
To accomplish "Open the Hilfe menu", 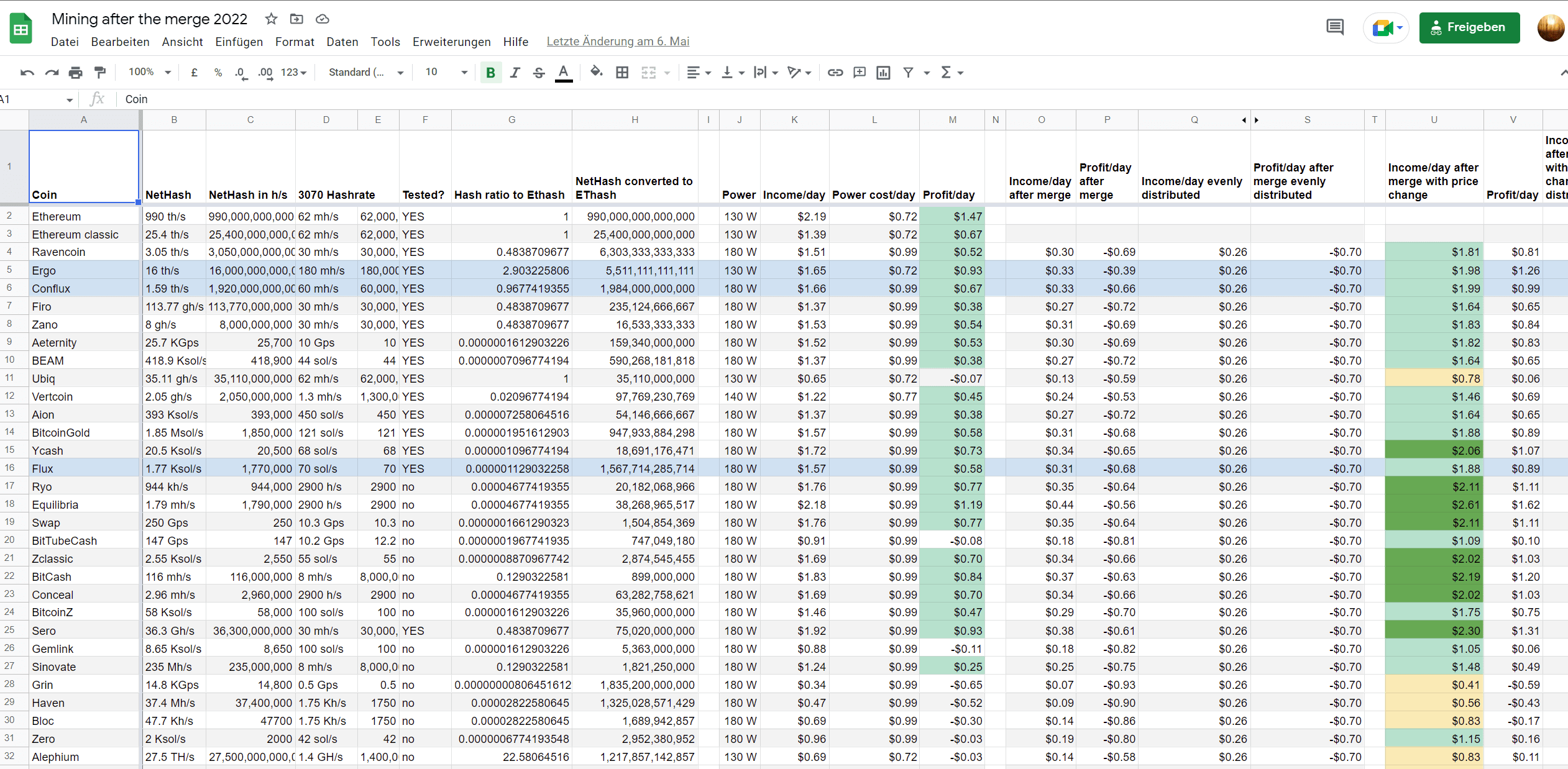I will (x=516, y=42).
